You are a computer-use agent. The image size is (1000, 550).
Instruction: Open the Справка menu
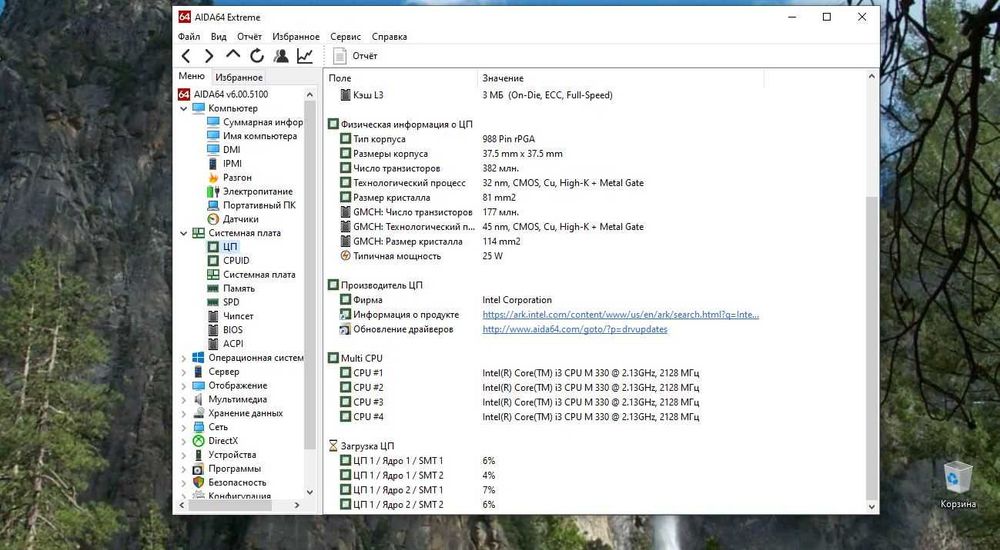[389, 36]
